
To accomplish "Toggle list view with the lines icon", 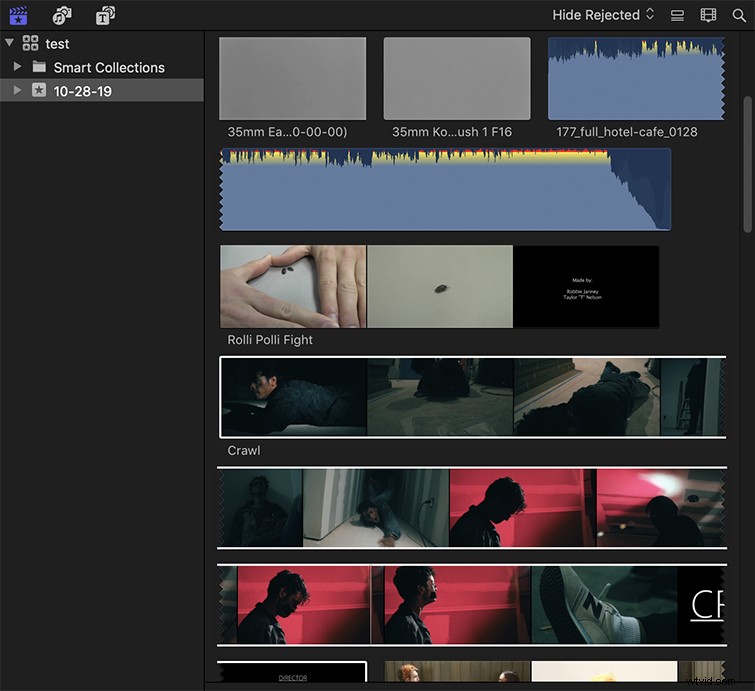I will click(677, 15).
